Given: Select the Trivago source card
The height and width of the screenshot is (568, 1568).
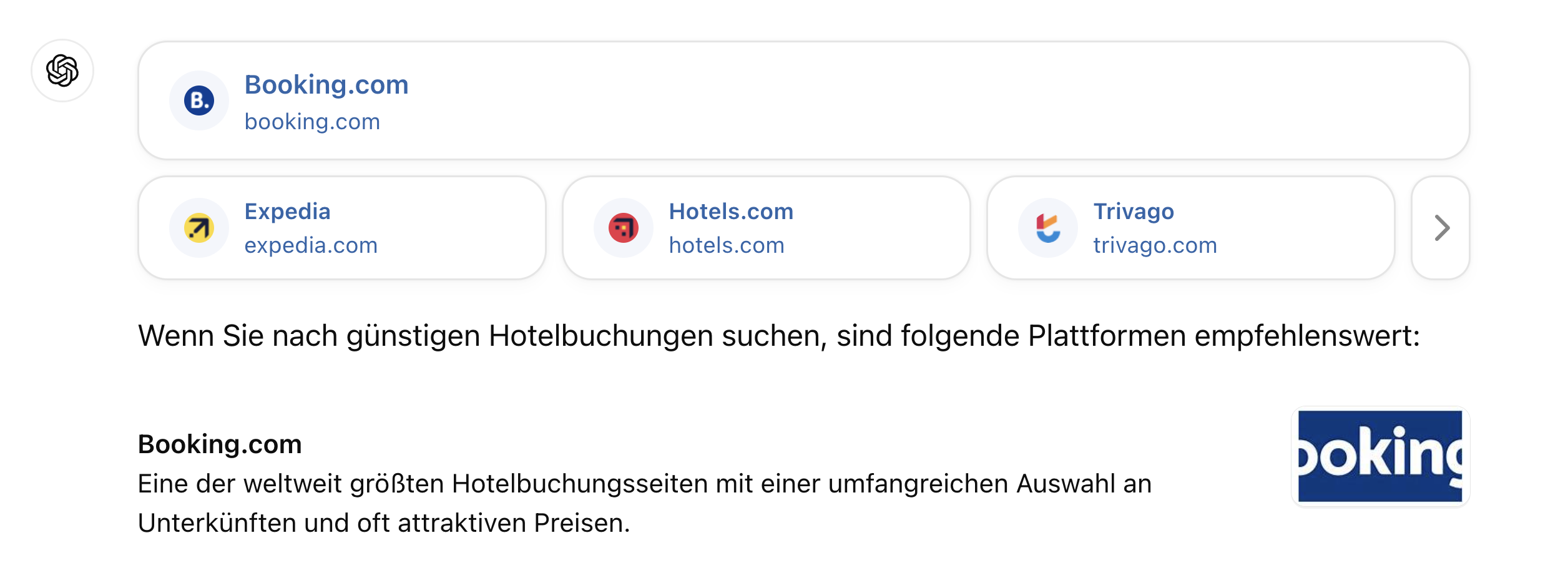Looking at the screenshot, I should tap(1191, 228).
